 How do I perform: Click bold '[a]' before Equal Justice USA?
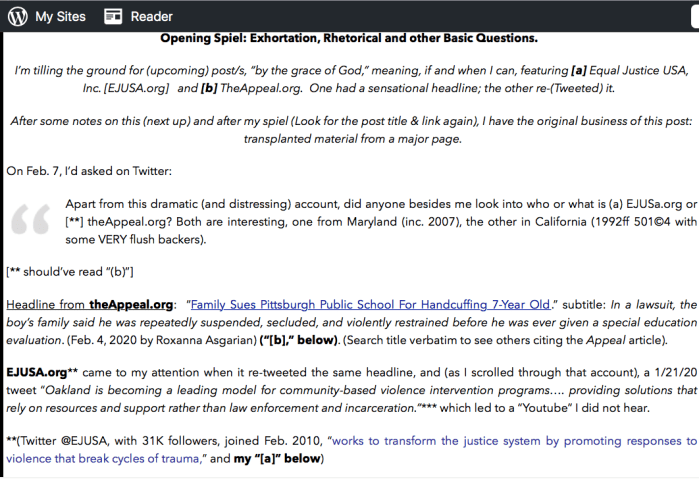pos(579,72)
